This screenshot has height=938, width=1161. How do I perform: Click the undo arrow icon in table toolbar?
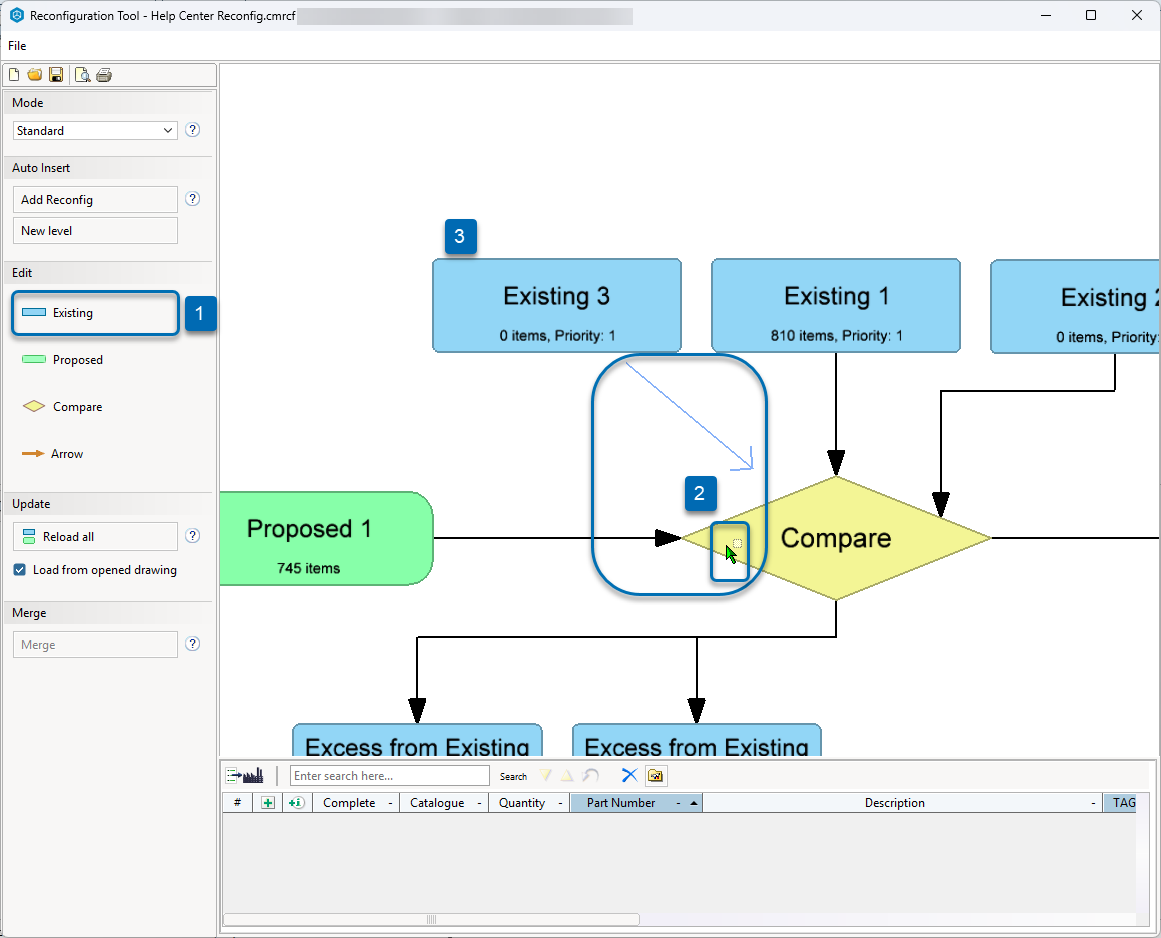590,775
